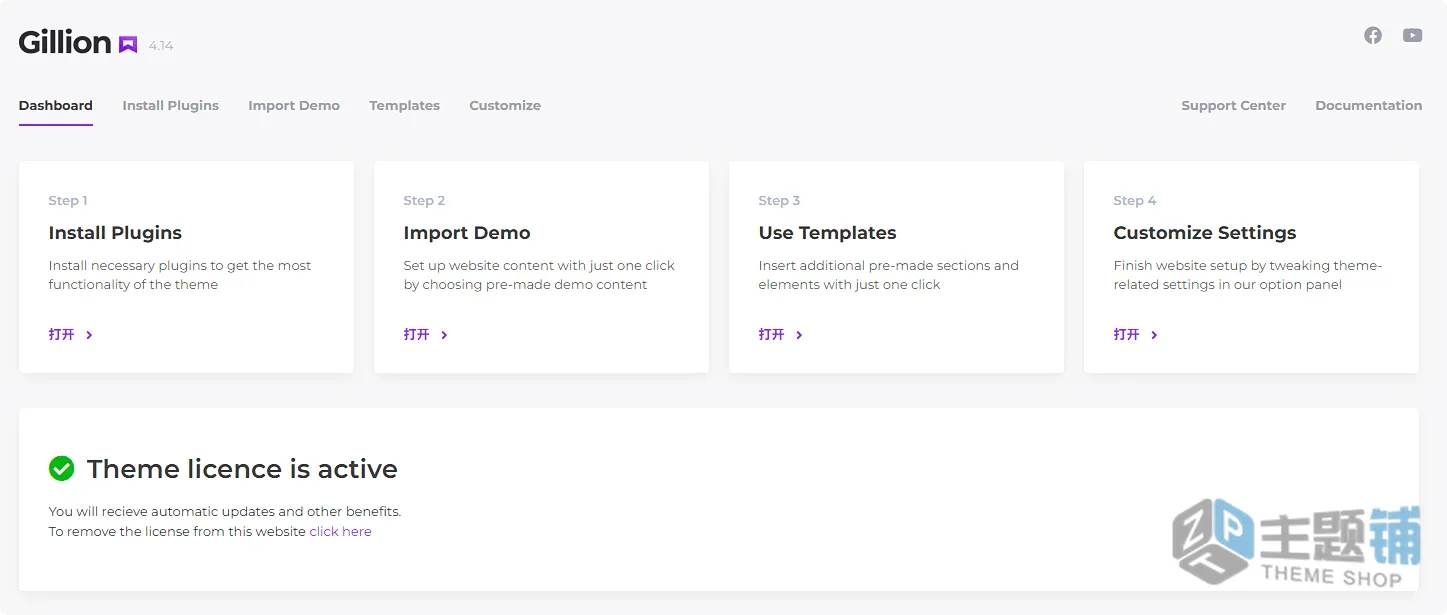Click the Customize Settings card heading
This screenshot has height=615, width=1447.
click(x=1205, y=233)
